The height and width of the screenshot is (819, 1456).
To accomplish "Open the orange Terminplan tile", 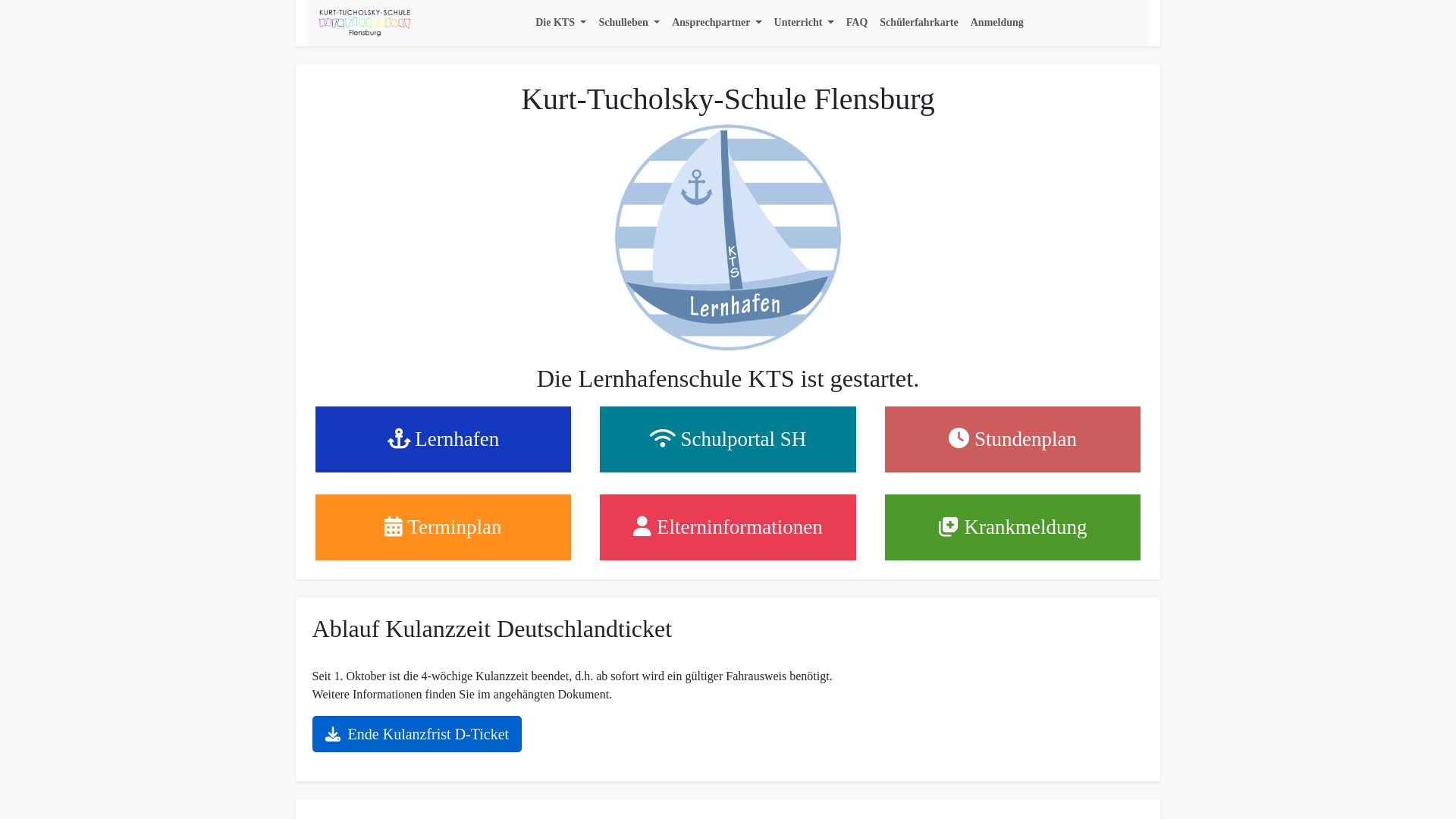I will 443,527.
